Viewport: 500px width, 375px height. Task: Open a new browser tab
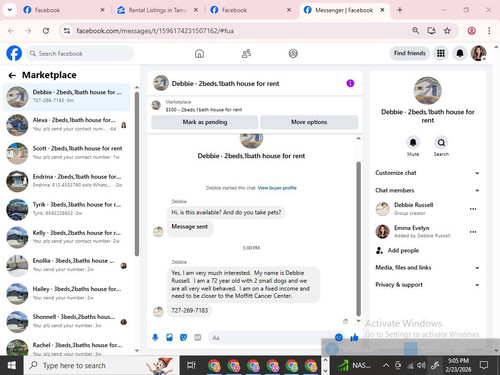click(400, 10)
